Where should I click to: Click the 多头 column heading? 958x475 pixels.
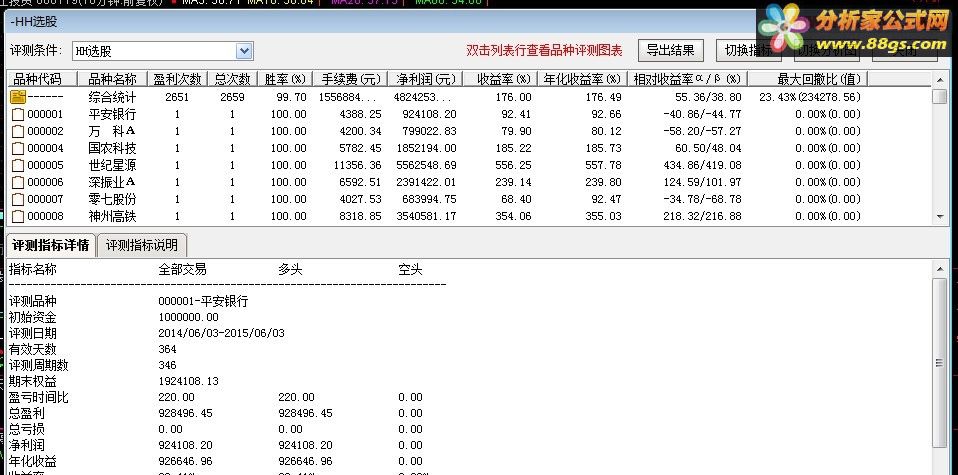click(290, 270)
